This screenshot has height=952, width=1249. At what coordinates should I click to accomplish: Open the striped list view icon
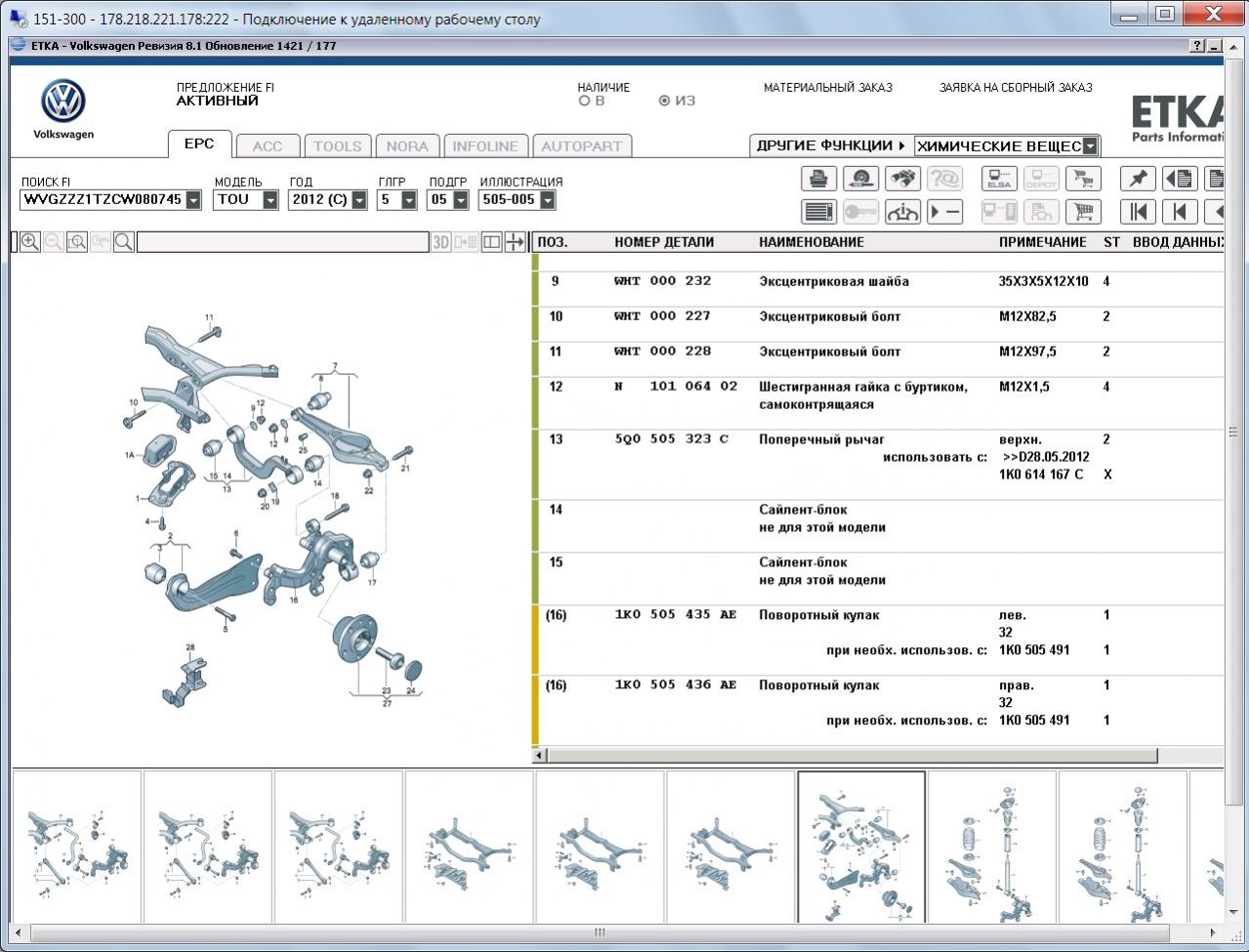[x=818, y=212]
